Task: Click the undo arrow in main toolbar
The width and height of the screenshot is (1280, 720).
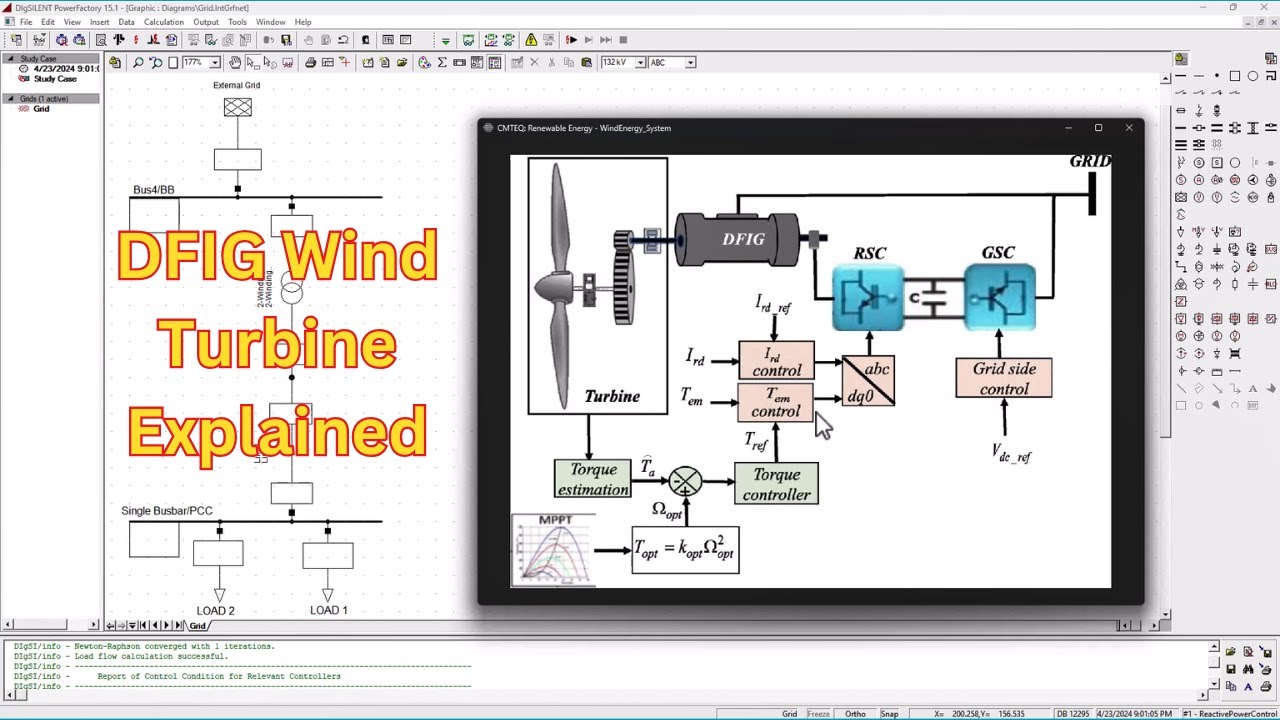Action: 343,40
